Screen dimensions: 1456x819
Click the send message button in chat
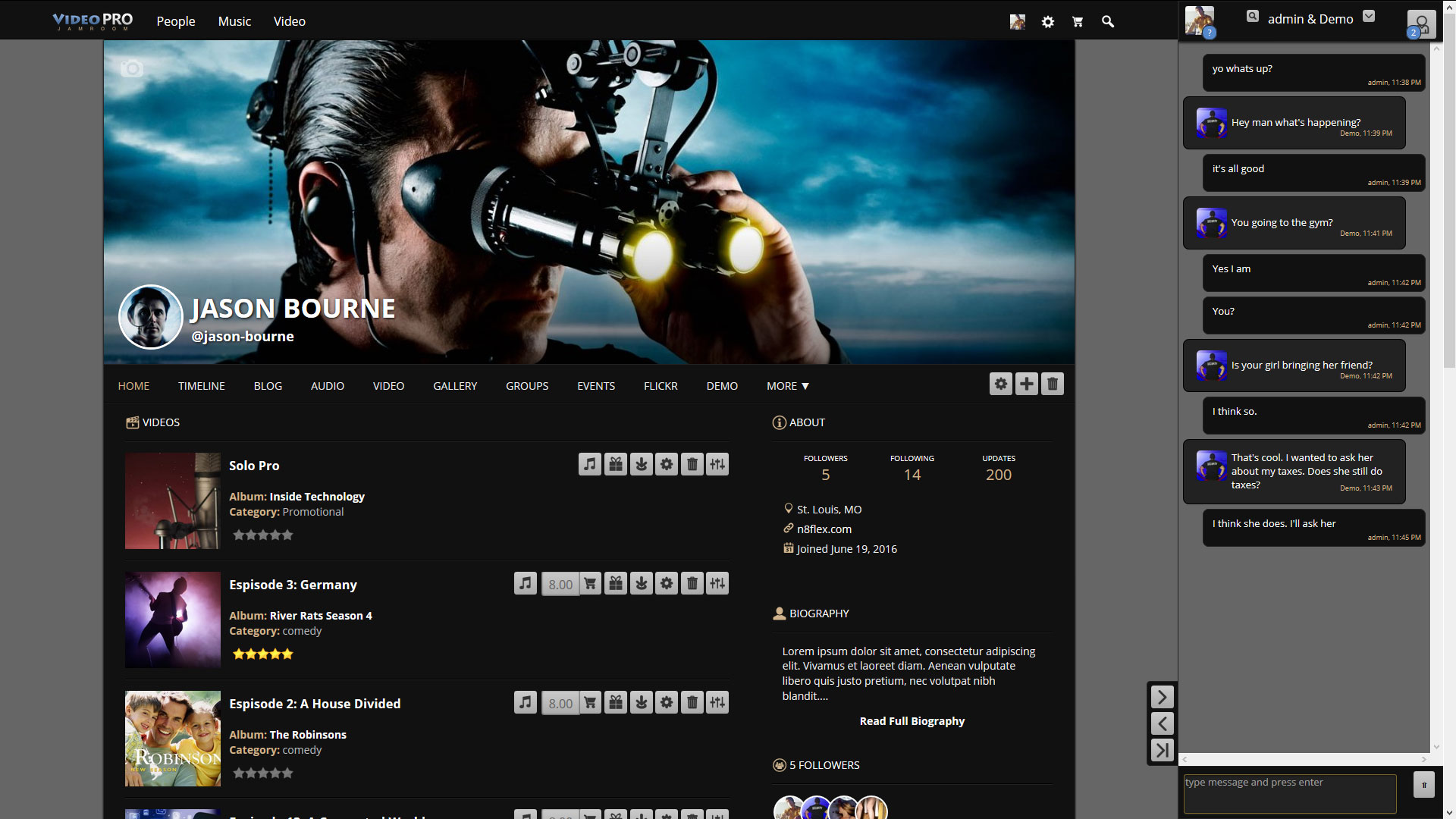coord(1423,785)
